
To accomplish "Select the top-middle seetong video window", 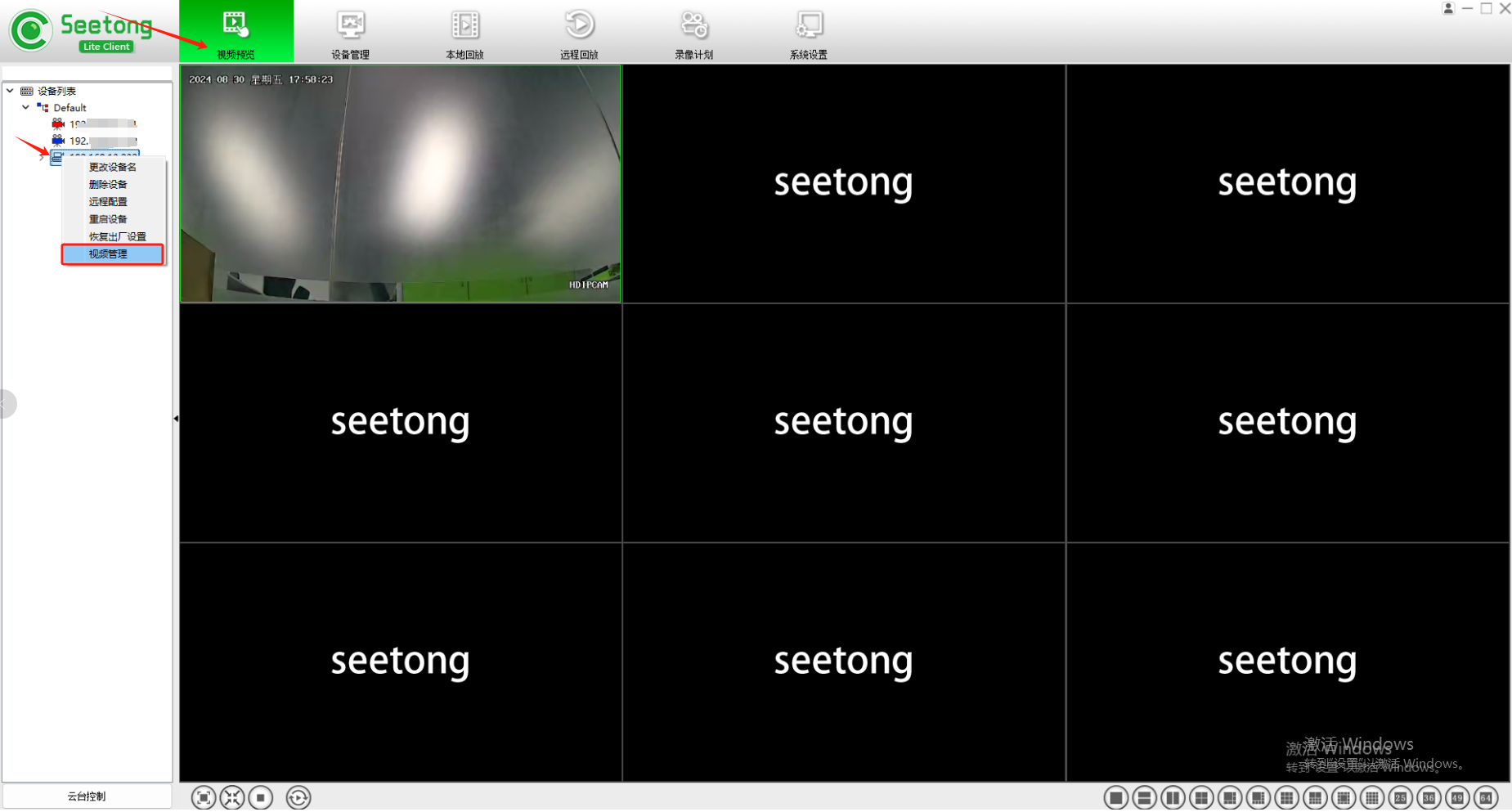I will click(844, 184).
